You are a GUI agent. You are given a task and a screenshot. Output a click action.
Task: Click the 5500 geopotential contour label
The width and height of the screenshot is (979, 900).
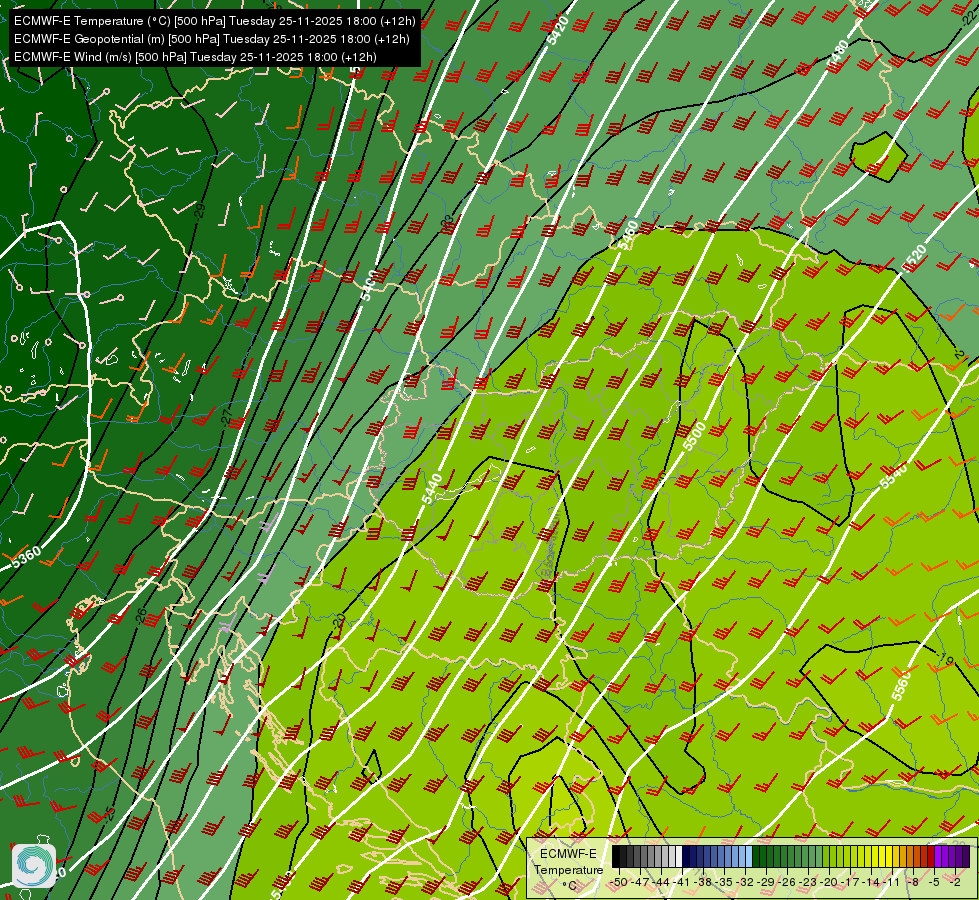tap(694, 436)
